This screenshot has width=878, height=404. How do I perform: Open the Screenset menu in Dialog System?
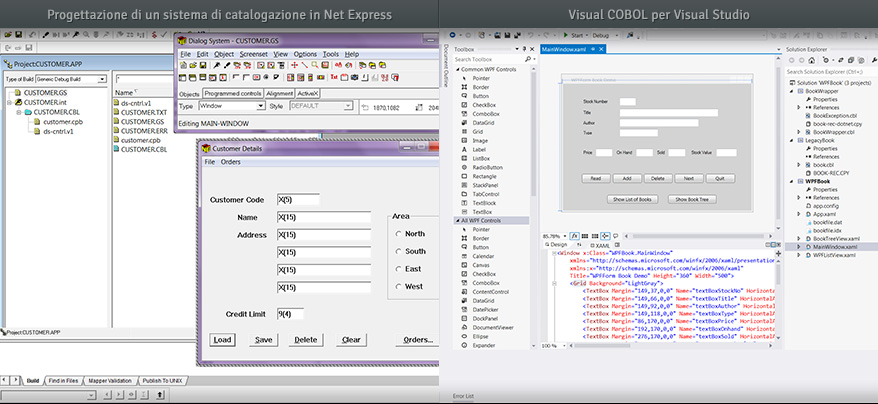tap(252, 54)
